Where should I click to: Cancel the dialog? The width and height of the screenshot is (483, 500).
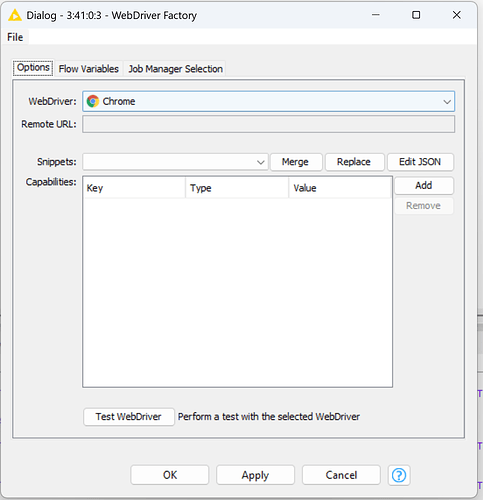[x=341, y=475]
